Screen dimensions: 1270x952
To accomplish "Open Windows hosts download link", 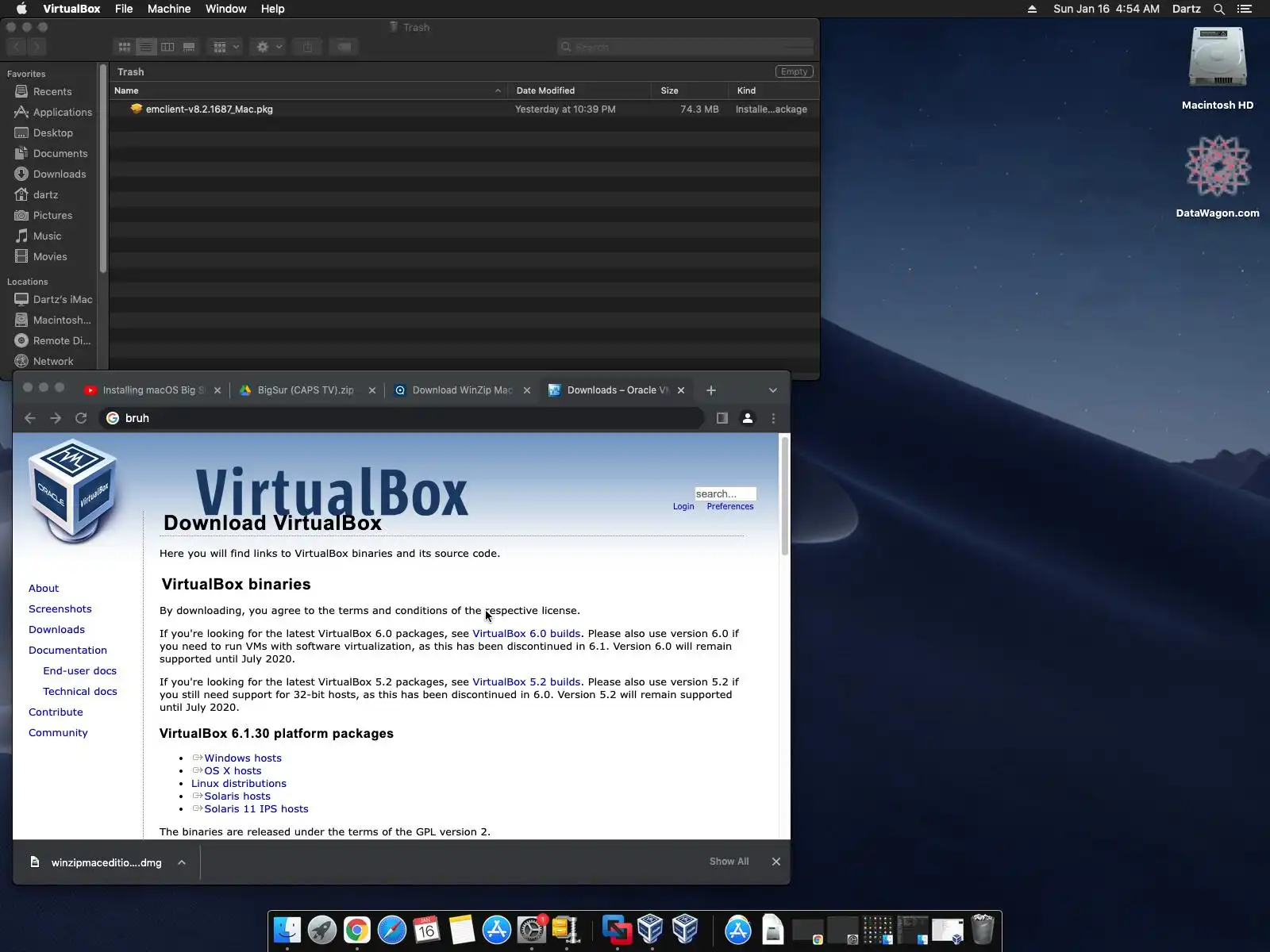I will click(243, 758).
